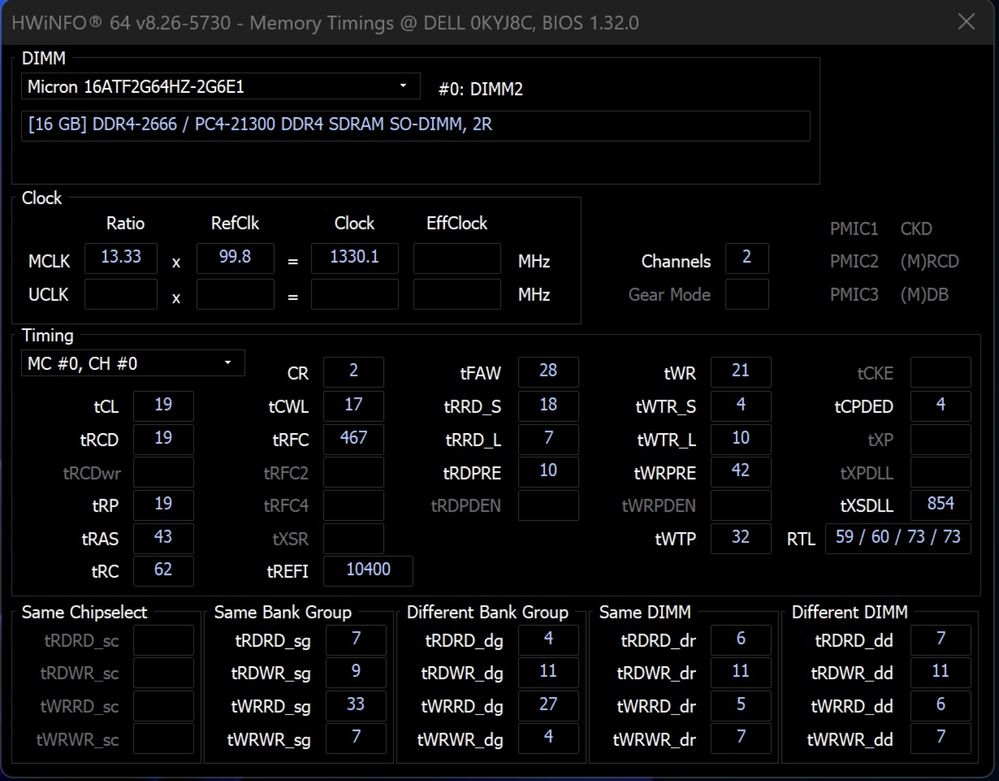Click the empty tRDRD_sc field
The height and width of the screenshot is (781, 999).
pos(163,640)
